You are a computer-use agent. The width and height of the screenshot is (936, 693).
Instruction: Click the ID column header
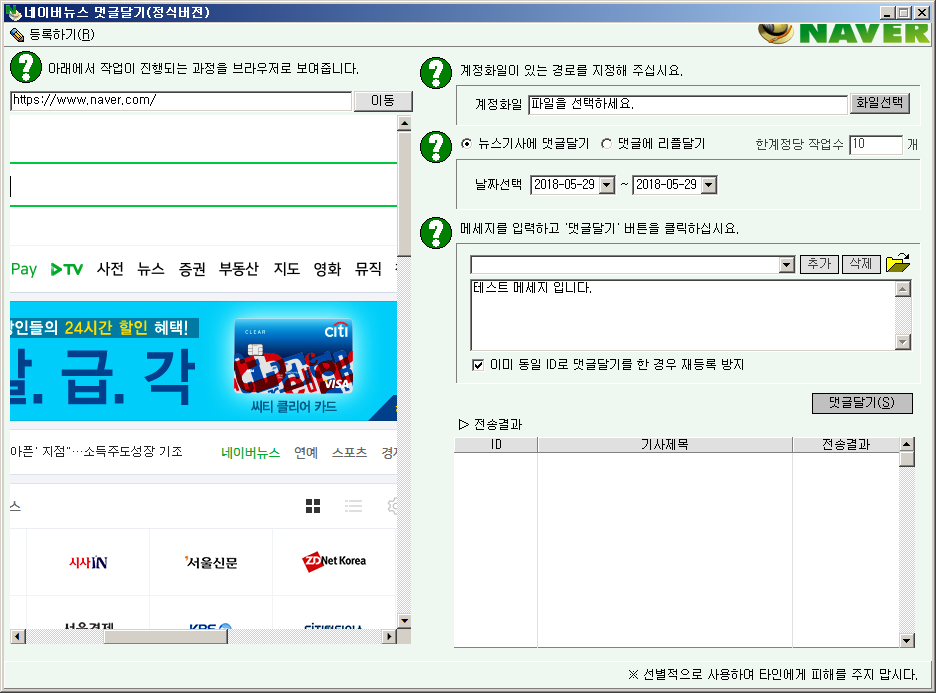pos(496,444)
